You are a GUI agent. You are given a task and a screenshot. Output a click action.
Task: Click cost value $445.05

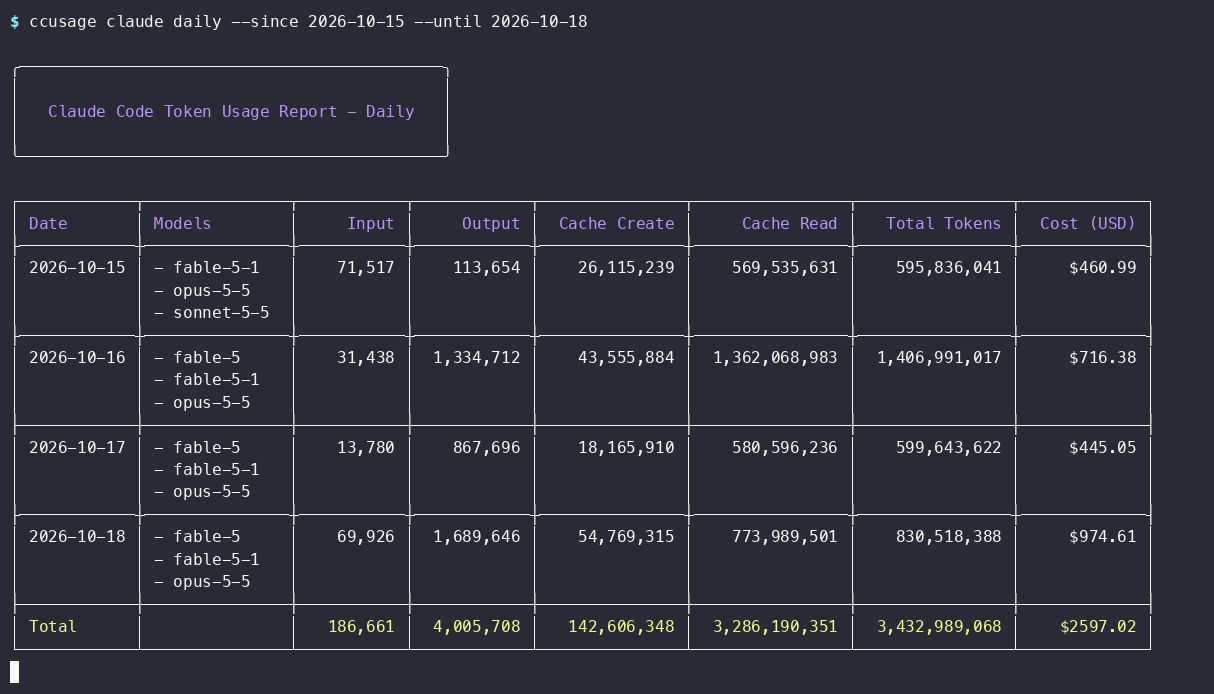(x=1103, y=447)
